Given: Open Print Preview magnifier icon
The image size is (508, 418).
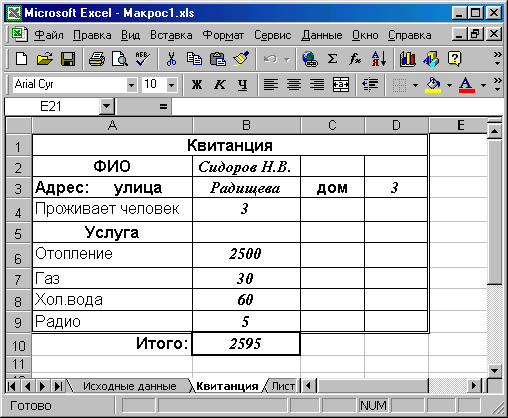Looking at the screenshot, I should (x=120, y=59).
